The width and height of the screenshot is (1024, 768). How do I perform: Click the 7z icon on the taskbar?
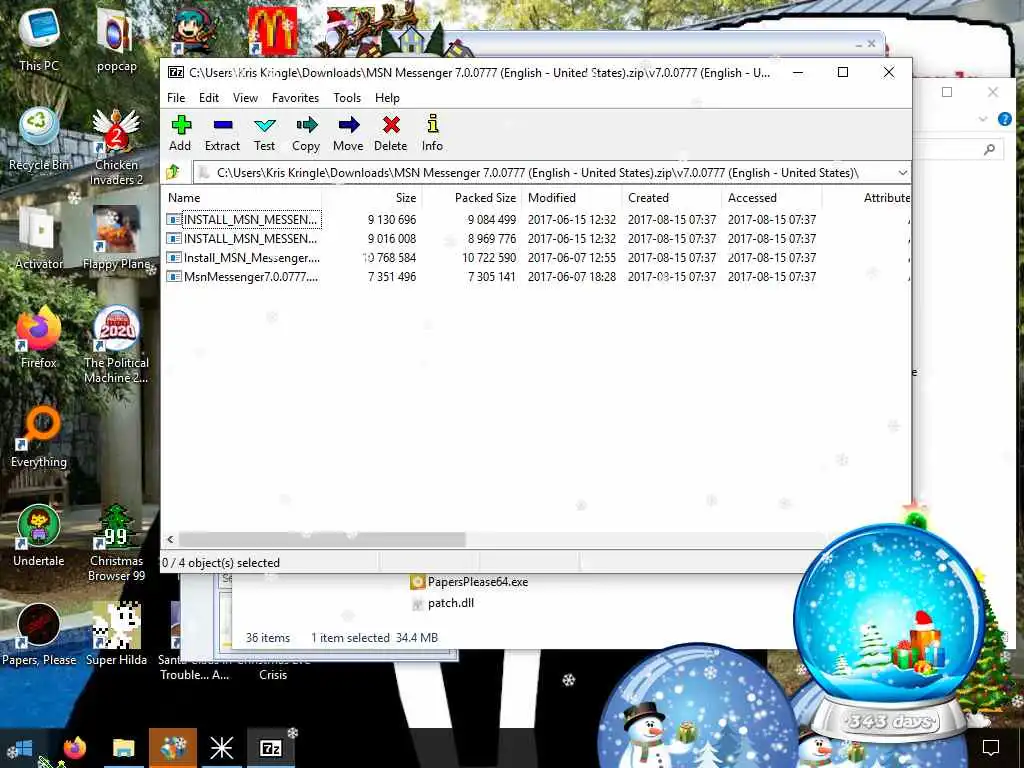pos(270,748)
